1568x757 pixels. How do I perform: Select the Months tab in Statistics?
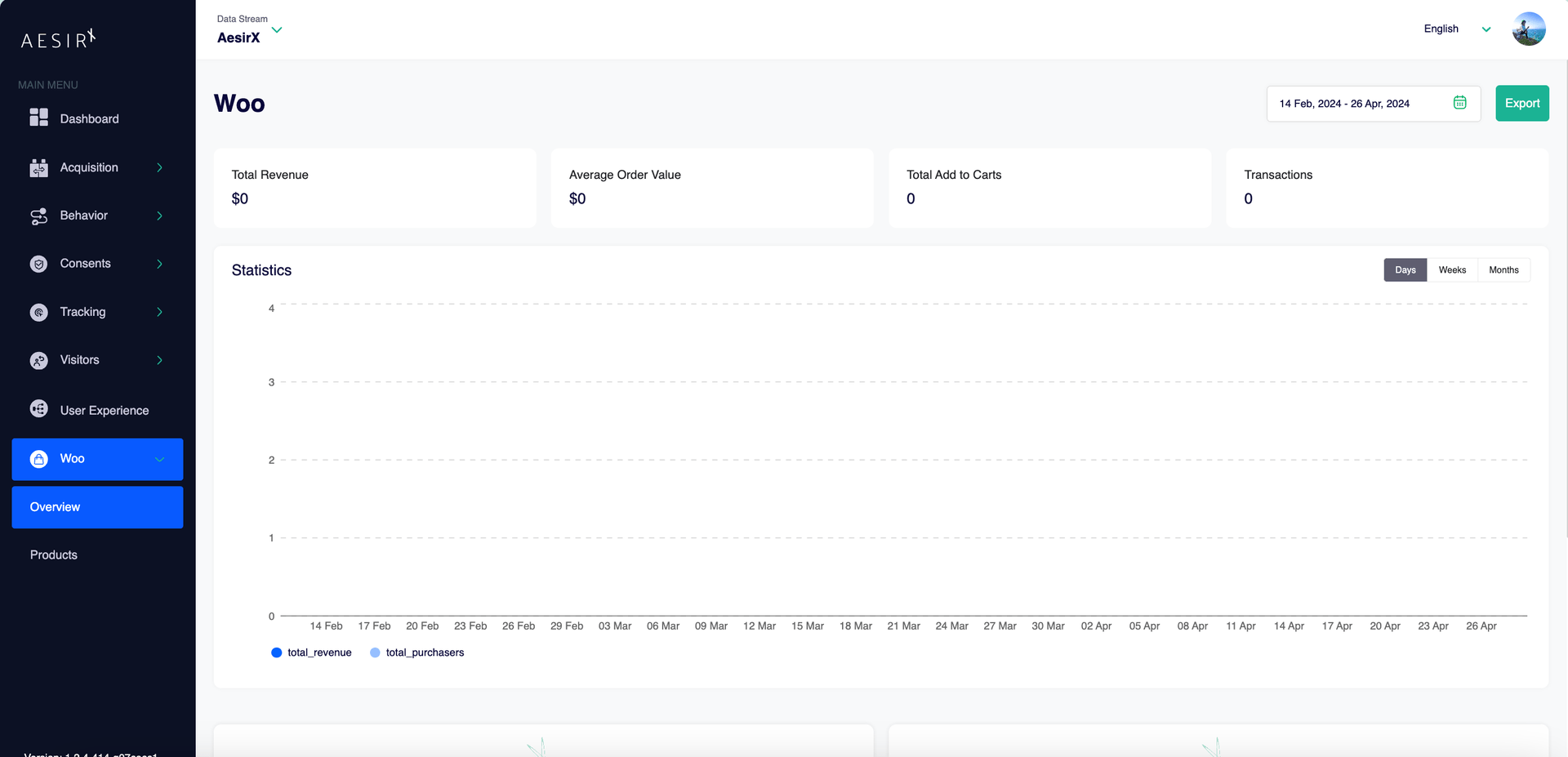tap(1503, 269)
